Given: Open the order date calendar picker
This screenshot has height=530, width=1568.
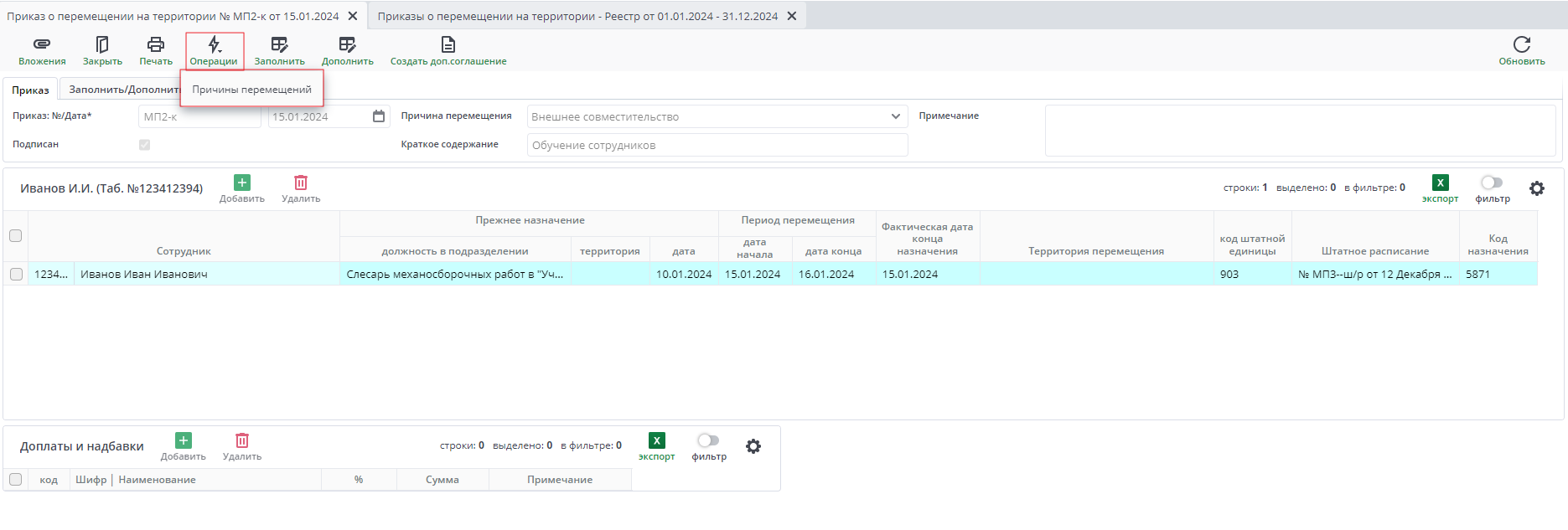Looking at the screenshot, I should (379, 116).
